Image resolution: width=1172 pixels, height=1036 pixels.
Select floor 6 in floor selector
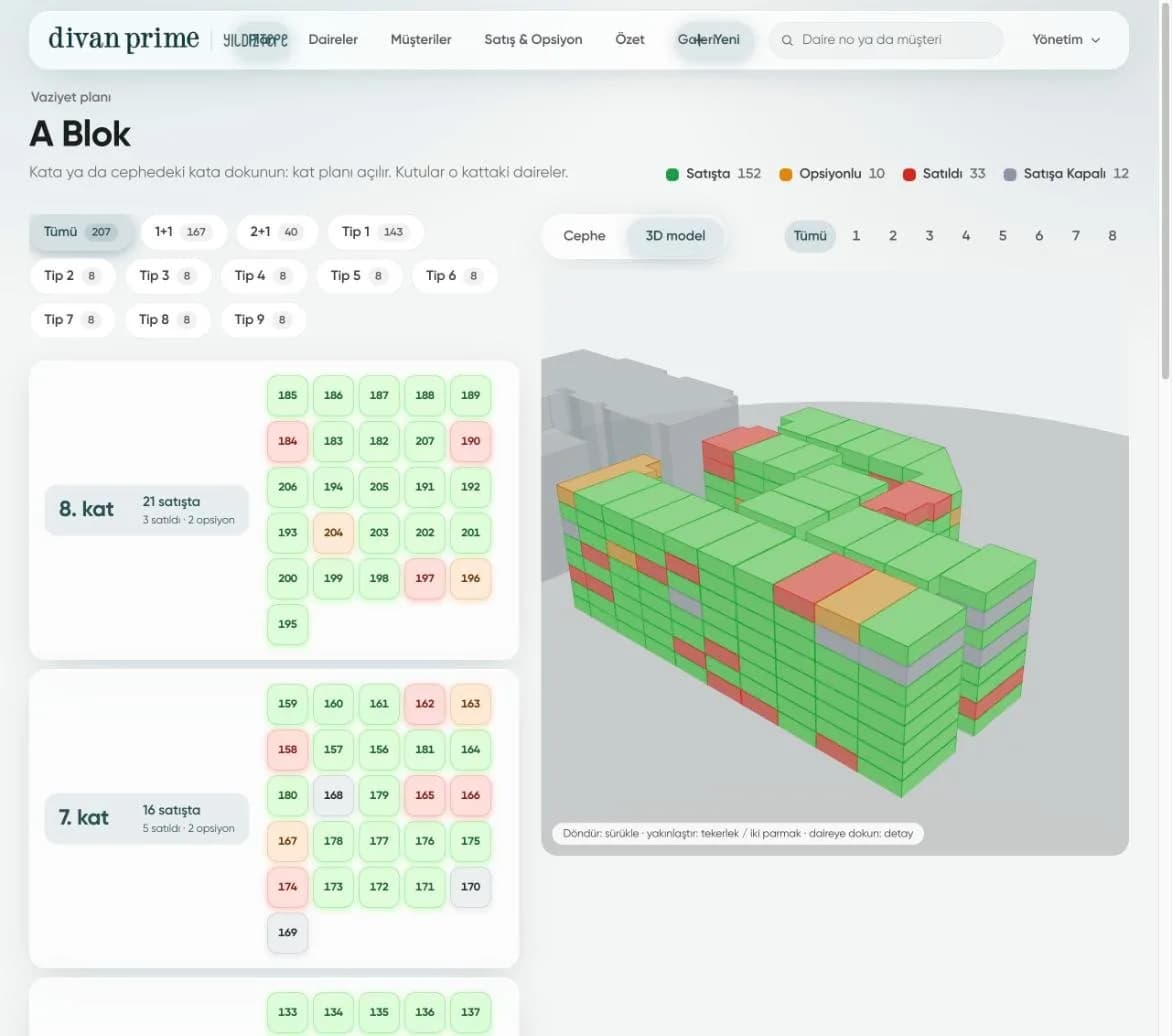1039,235
